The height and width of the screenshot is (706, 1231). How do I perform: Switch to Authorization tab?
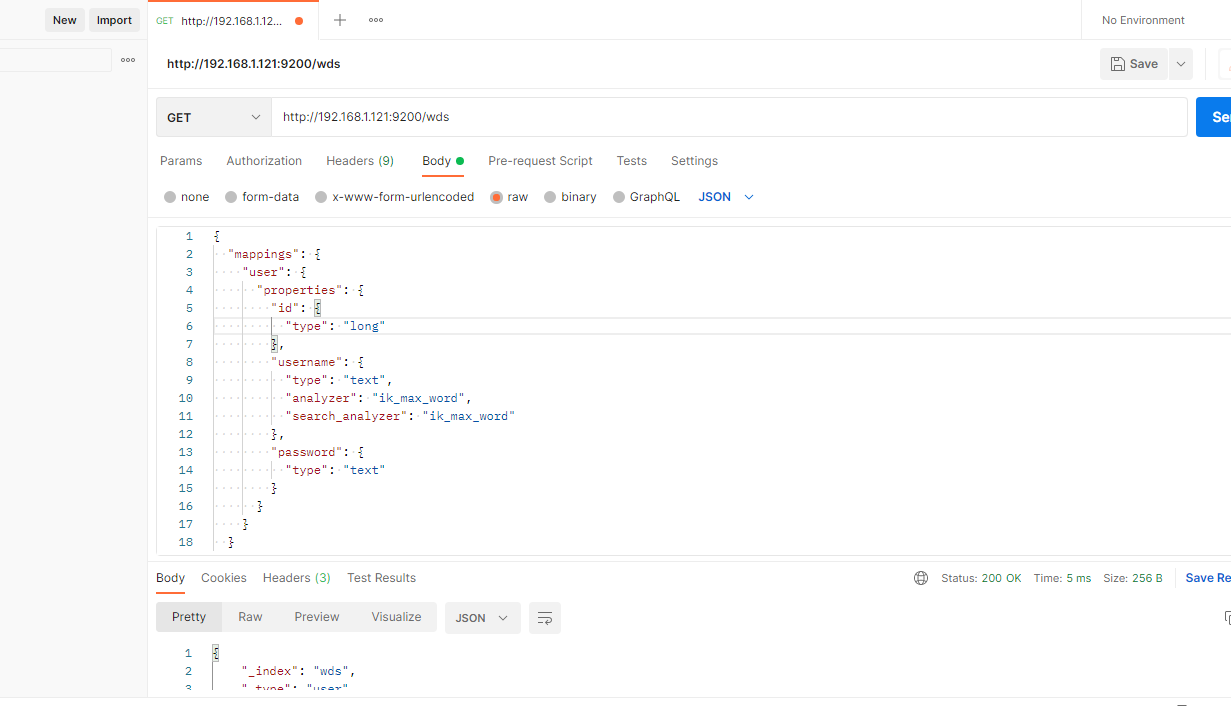pyautogui.click(x=264, y=161)
